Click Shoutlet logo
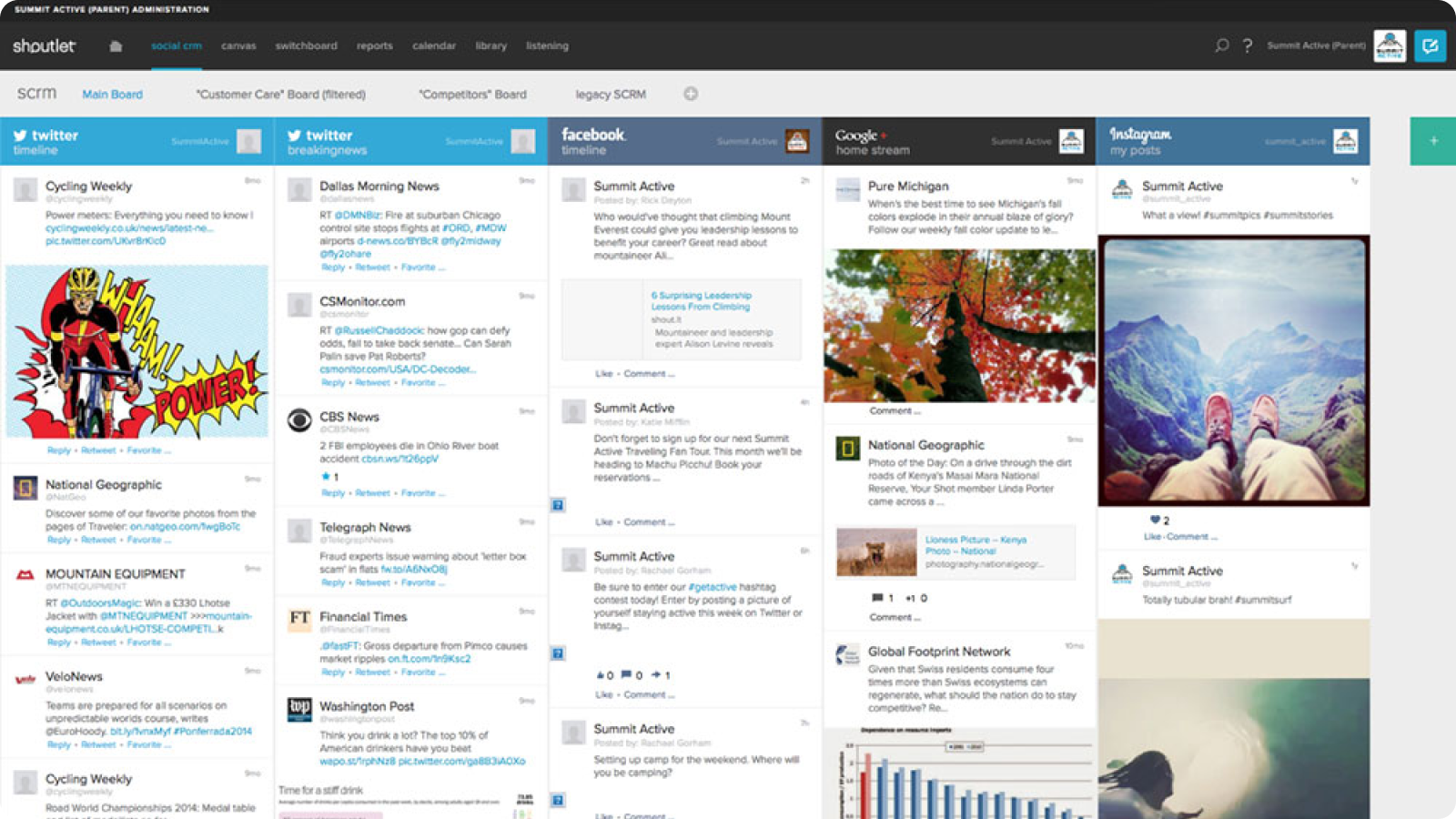1456x819 pixels. click(x=44, y=45)
